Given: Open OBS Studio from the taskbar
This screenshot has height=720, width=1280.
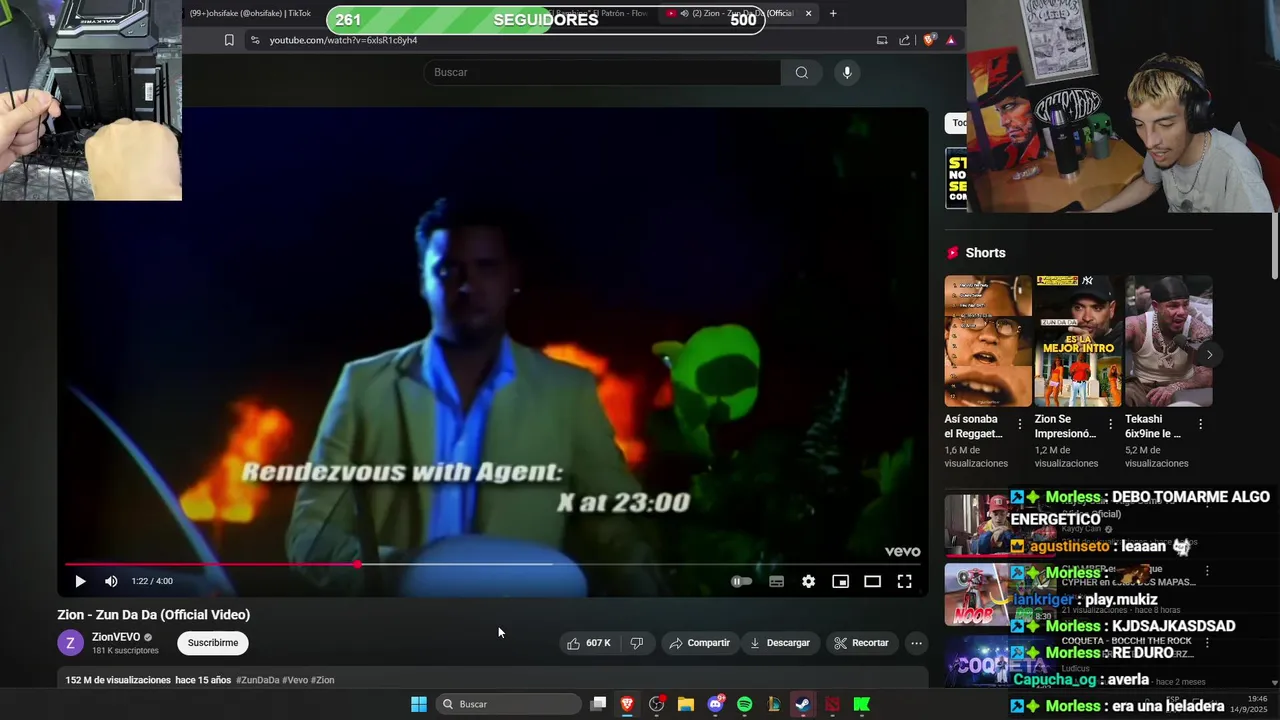Looking at the screenshot, I should pyautogui.click(x=656, y=704).
